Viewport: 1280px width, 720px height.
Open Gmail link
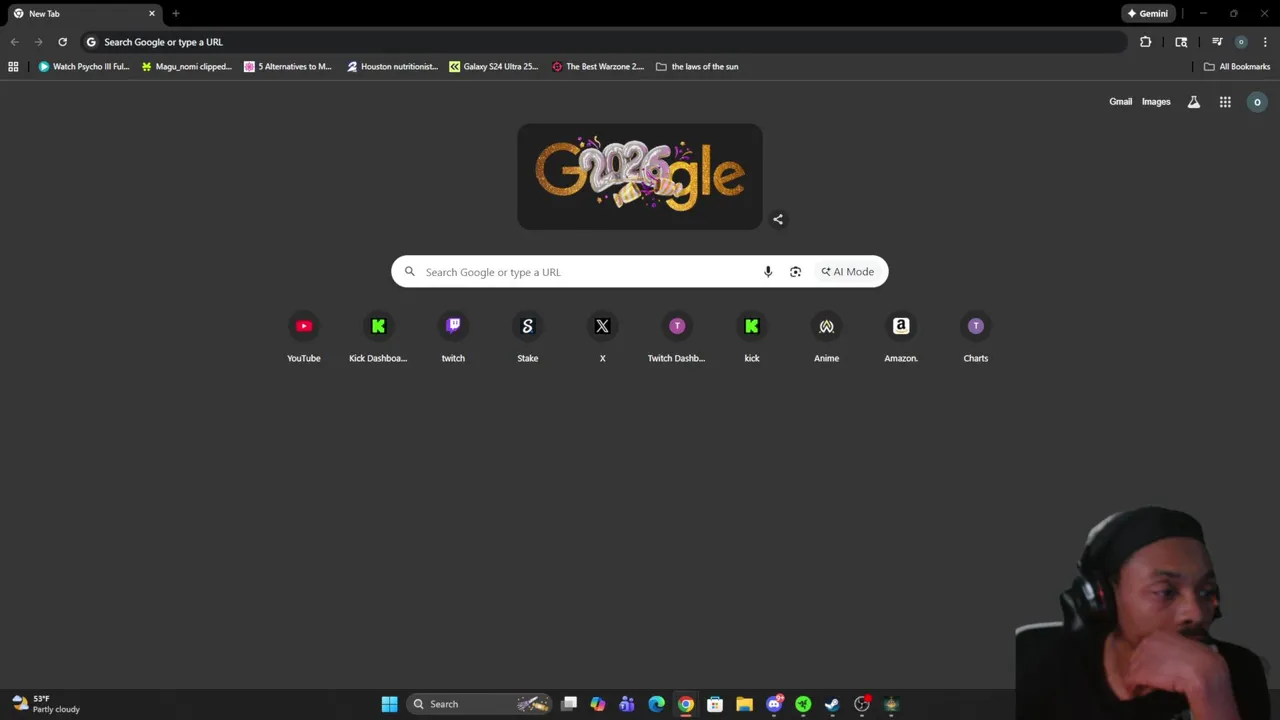click(x=1121, y=102)
